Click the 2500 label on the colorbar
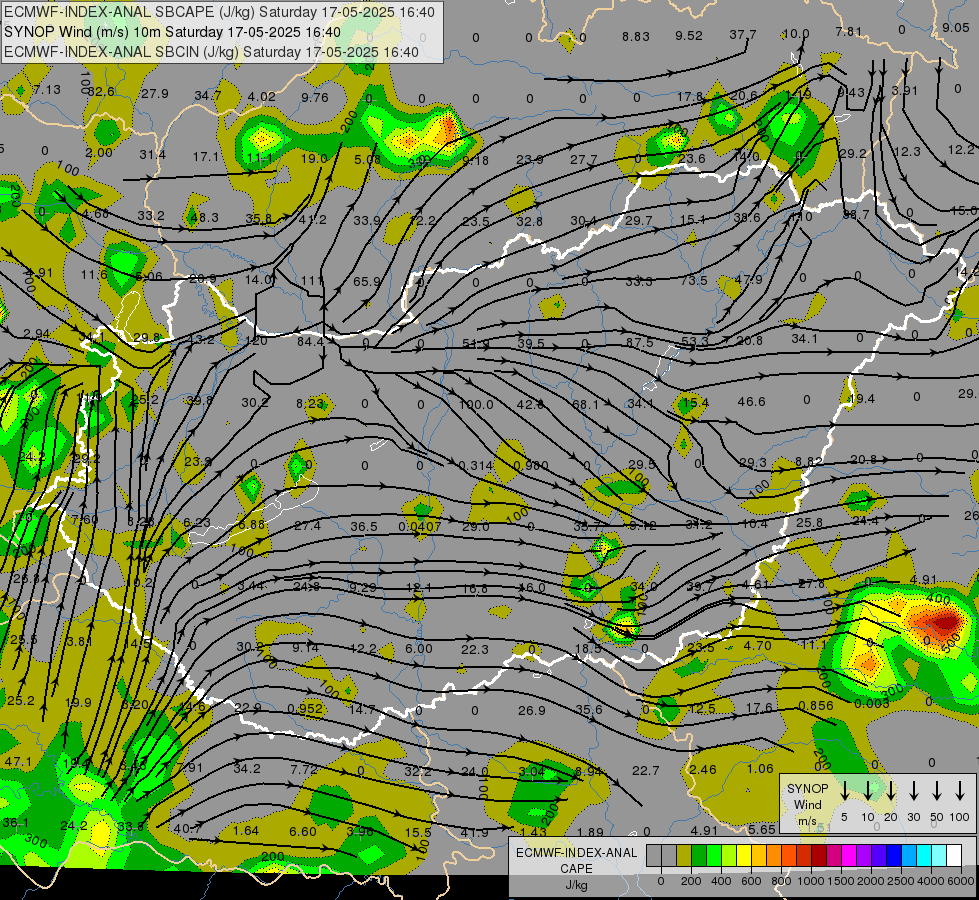Image resolution: width=979 pixels, height=900 pixels. (901, 881)
